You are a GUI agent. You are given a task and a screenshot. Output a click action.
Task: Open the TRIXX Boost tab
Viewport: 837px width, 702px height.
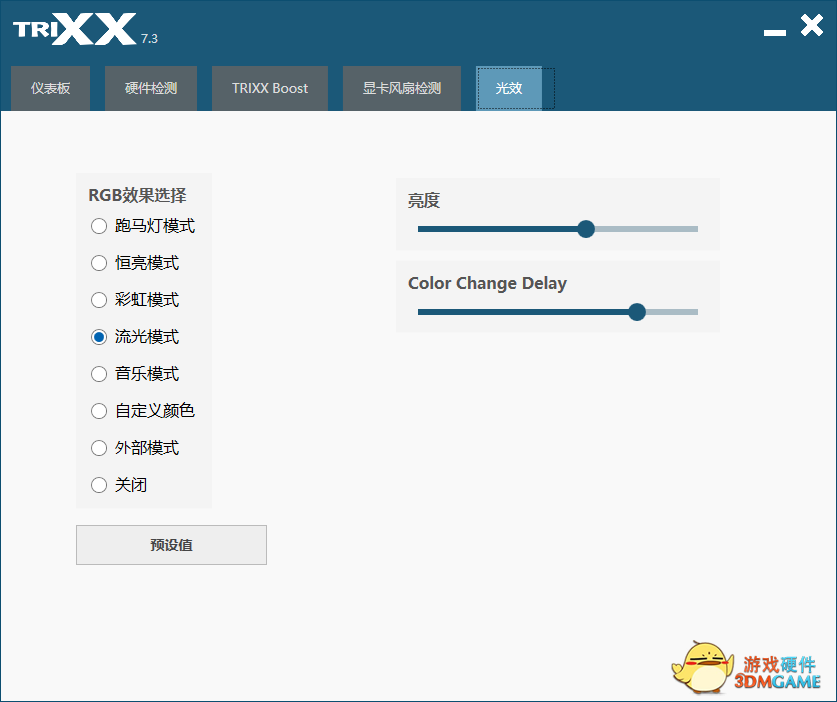point(270,88)
